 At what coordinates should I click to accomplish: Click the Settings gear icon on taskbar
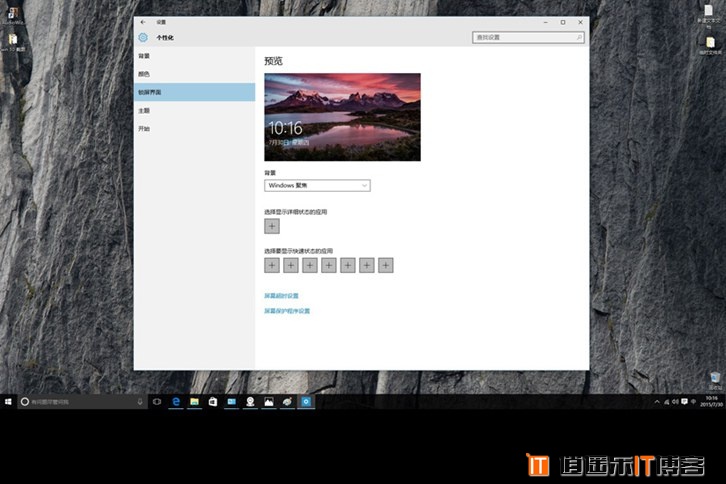click(306, 402)
